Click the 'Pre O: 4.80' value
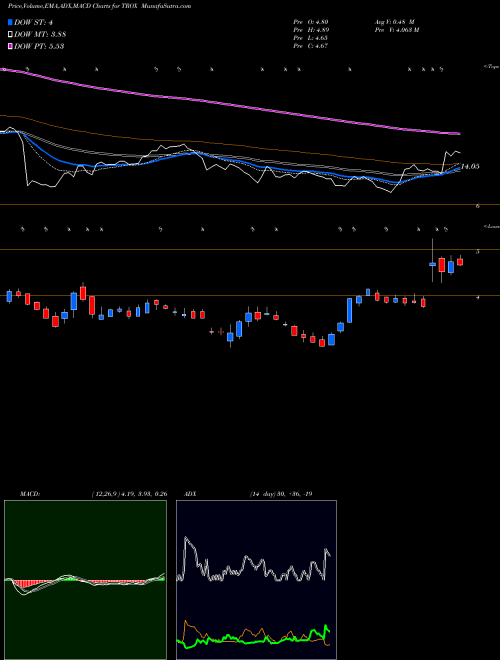The width and height of the screenshot is (500, 660). point(311,22)
